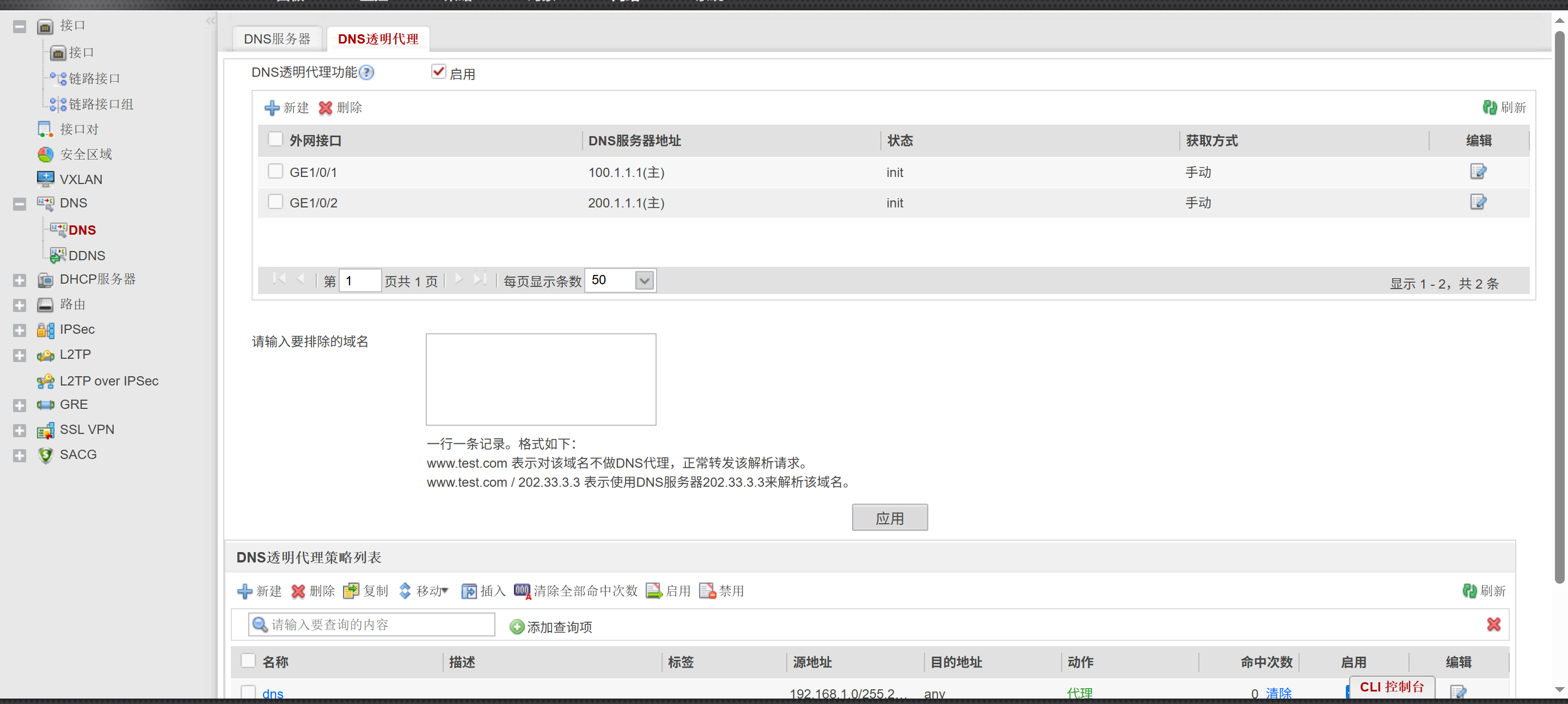Check the GE1/0/2 row checkbox
Screen dimensions: 1568x704
(275, 202)
